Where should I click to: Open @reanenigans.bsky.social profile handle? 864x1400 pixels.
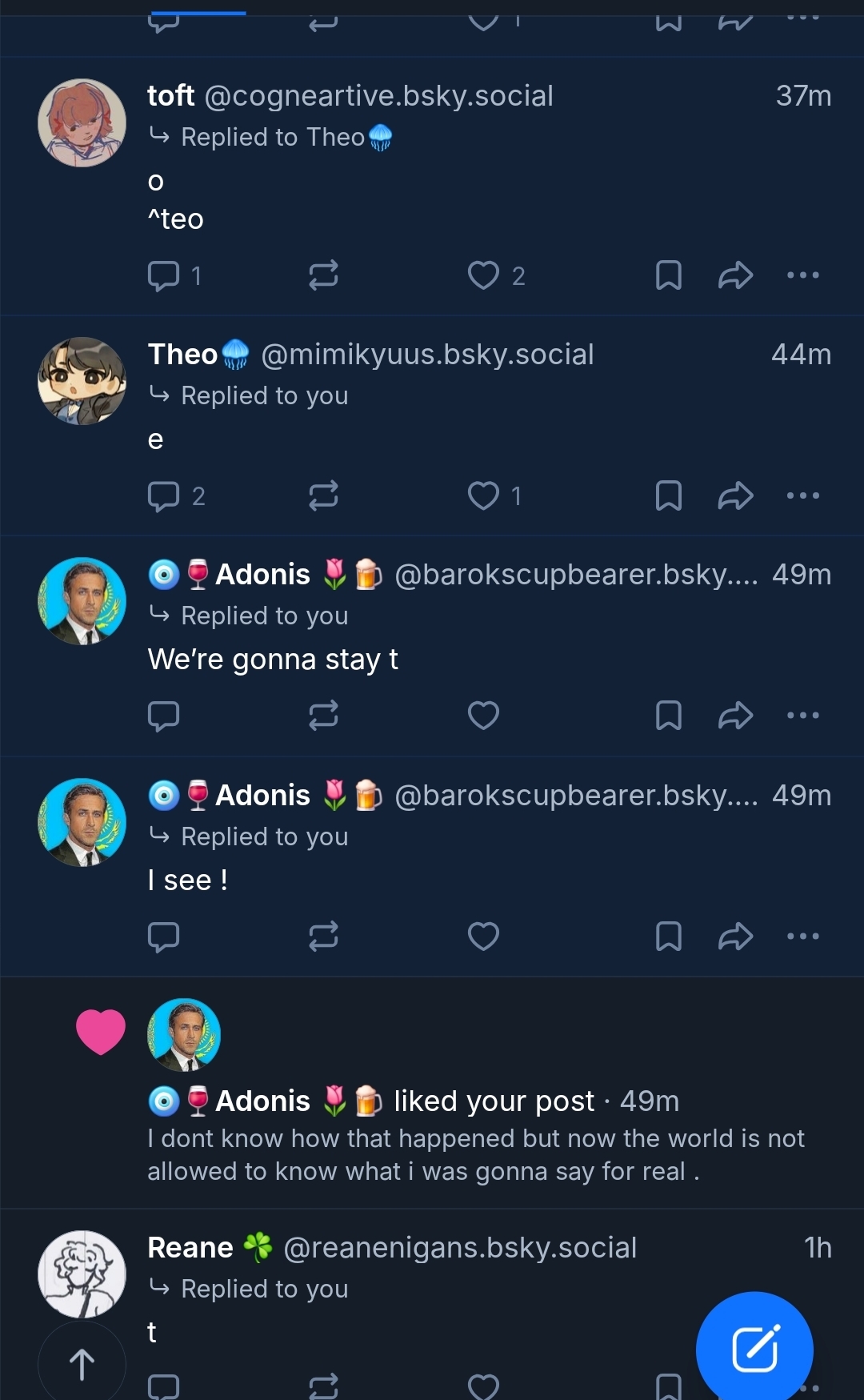click(460, 1248)
